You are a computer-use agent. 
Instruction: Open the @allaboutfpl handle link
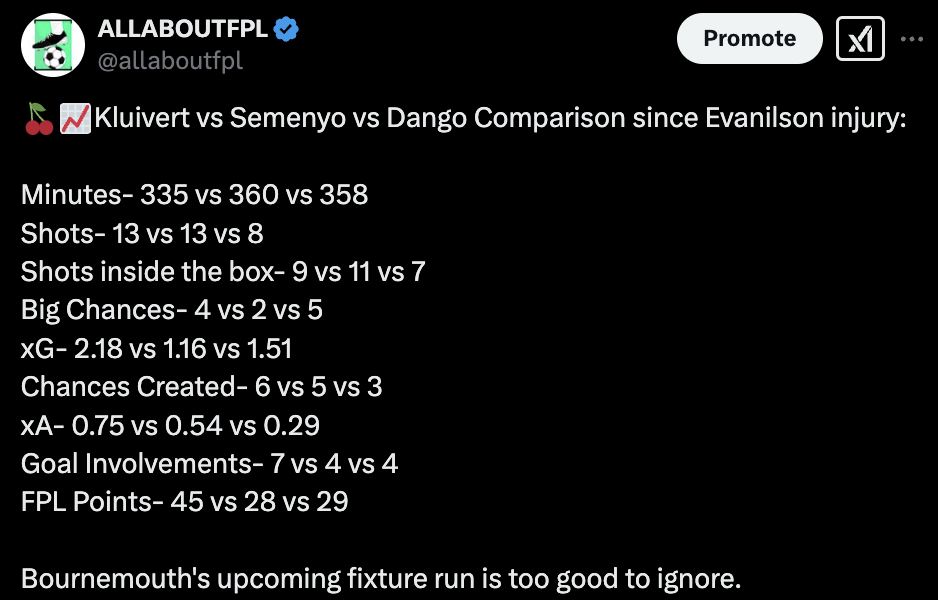(x=170, y=60)
